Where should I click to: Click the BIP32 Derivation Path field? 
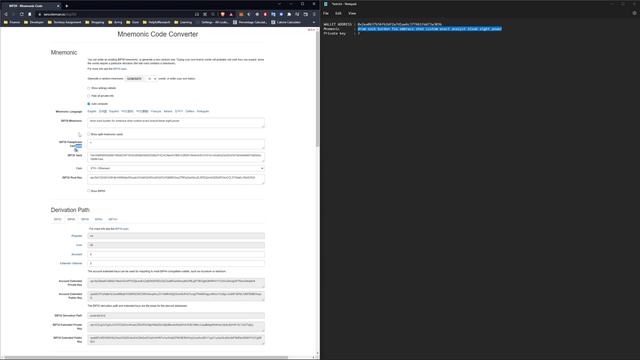coord(176,316)
